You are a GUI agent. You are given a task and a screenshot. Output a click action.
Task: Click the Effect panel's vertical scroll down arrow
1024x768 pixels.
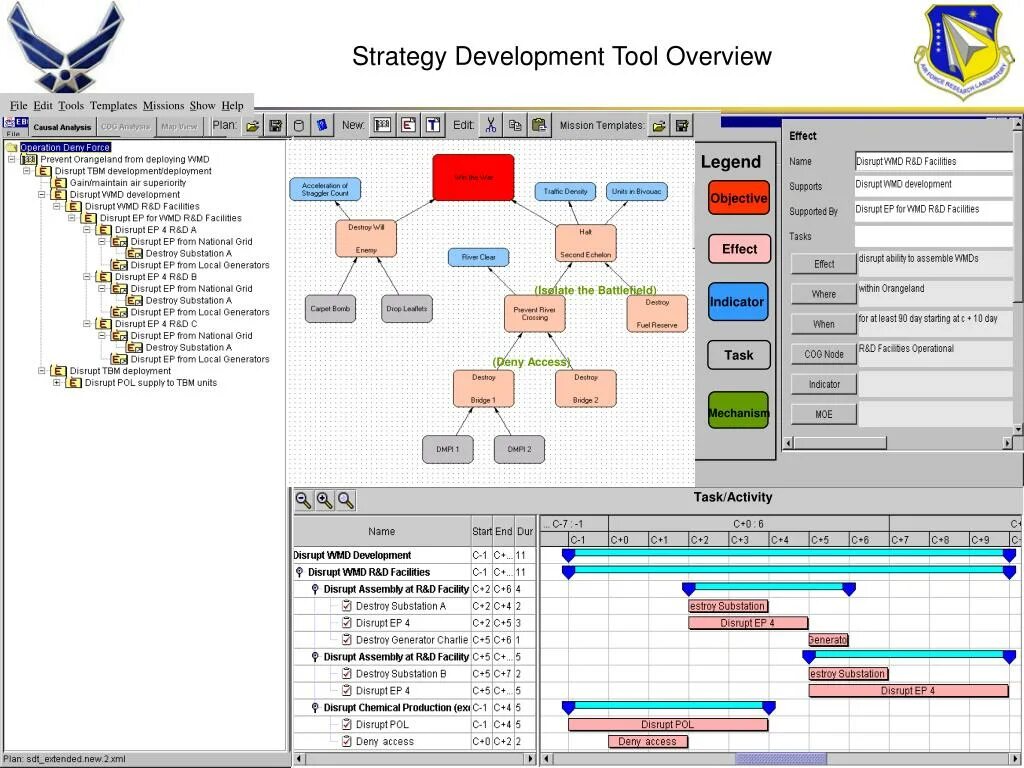[x=1017, y=429]
